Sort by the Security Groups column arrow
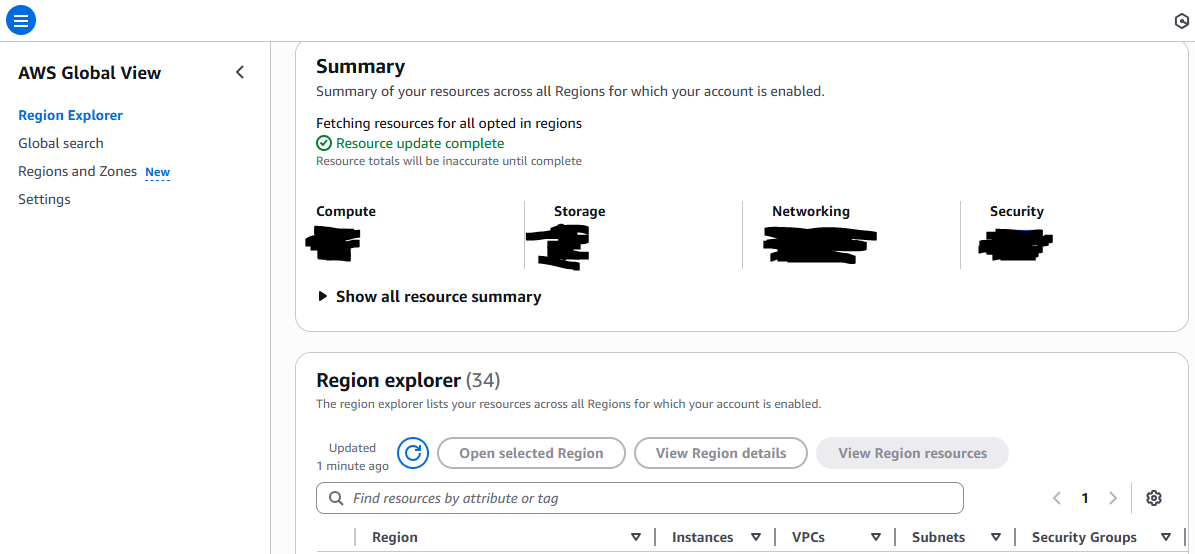This screenshot has width=1195, height=554. tap(1166, 537)
